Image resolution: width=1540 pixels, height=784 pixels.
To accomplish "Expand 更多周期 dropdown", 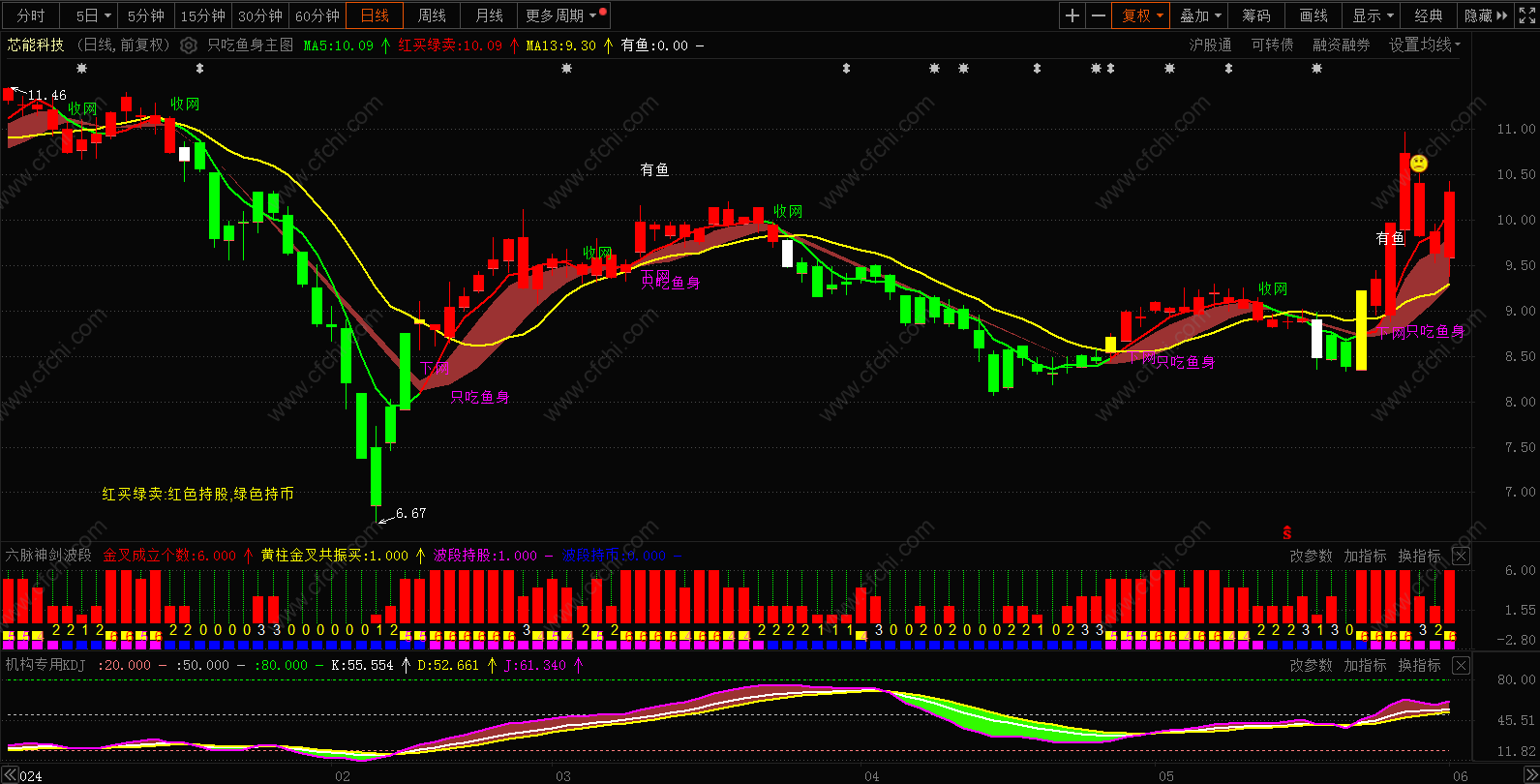I will pyautogui.click(x=561, y=15).
